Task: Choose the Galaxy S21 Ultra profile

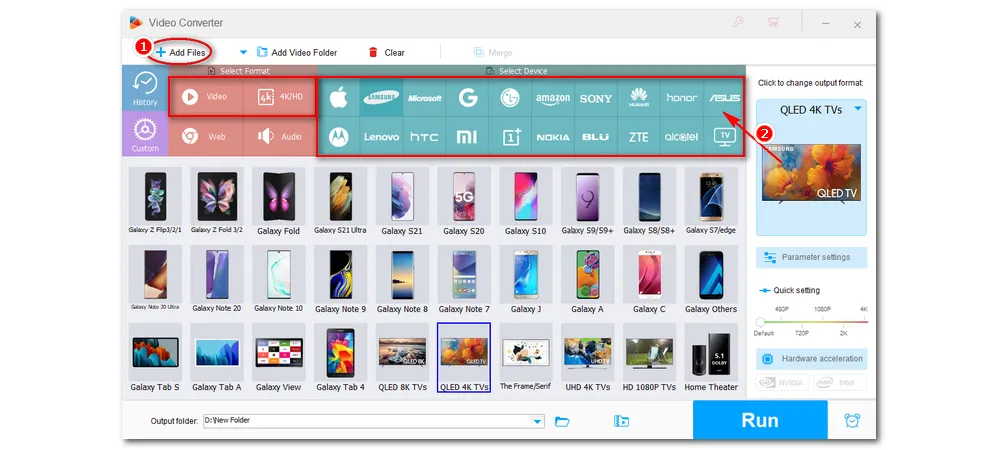Action: coord(341,201)
